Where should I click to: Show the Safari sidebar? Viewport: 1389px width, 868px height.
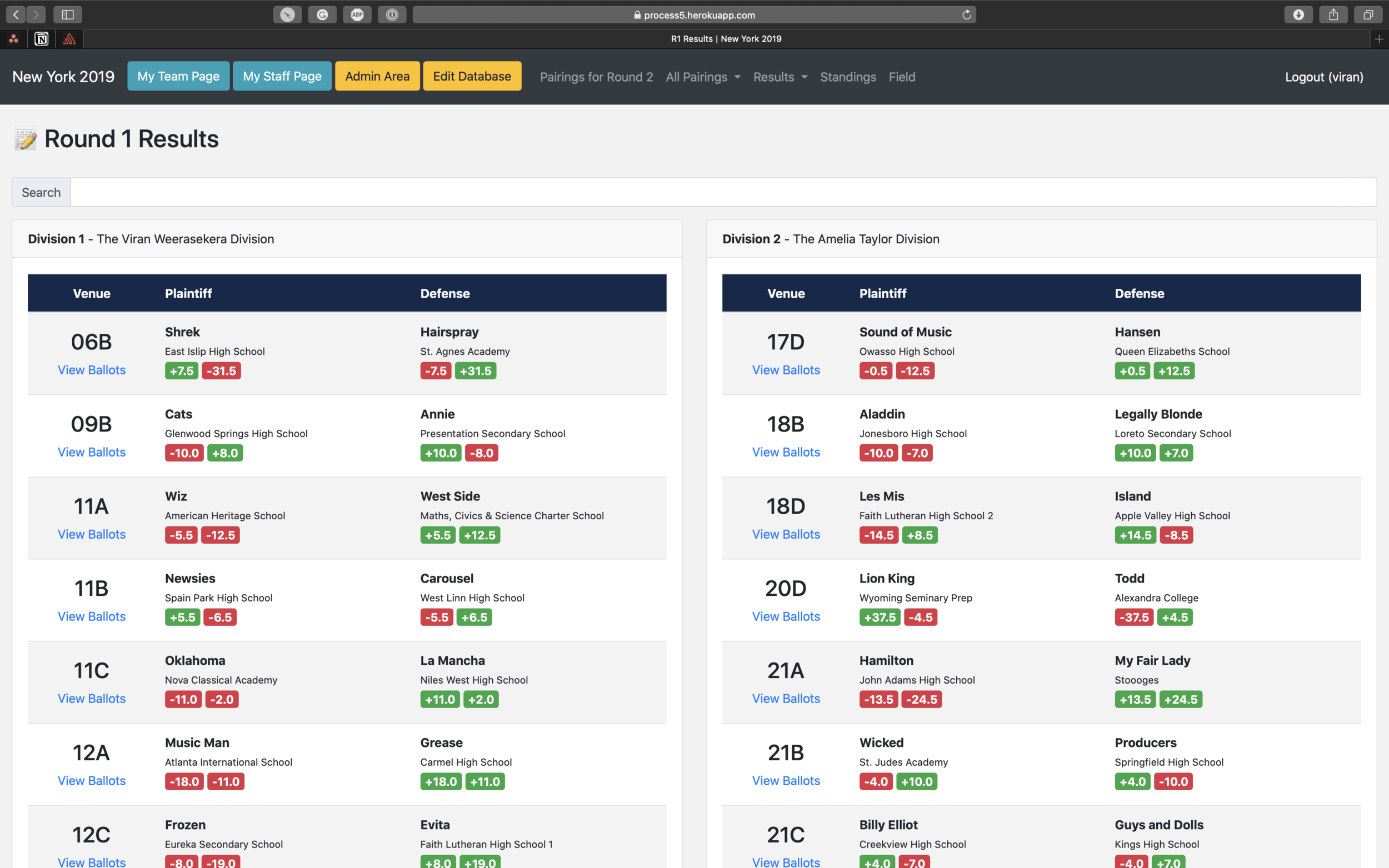point(68,14)
